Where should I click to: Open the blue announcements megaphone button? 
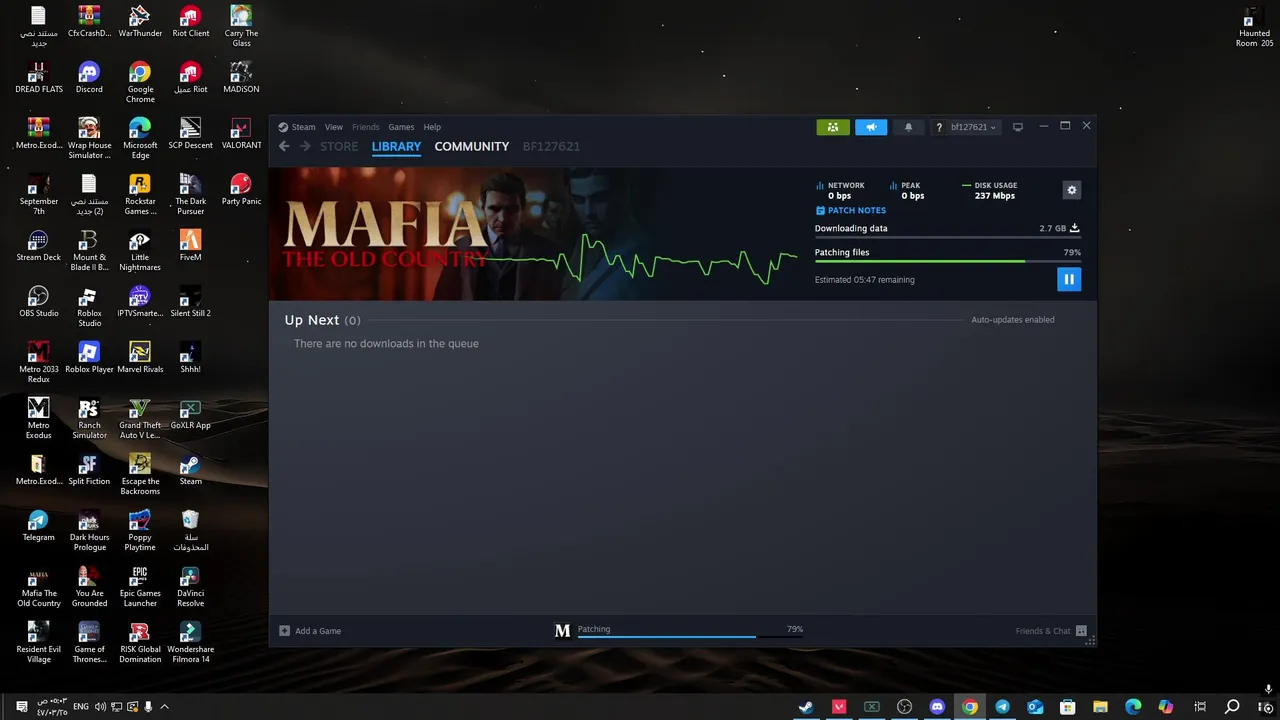pos(871,127)
